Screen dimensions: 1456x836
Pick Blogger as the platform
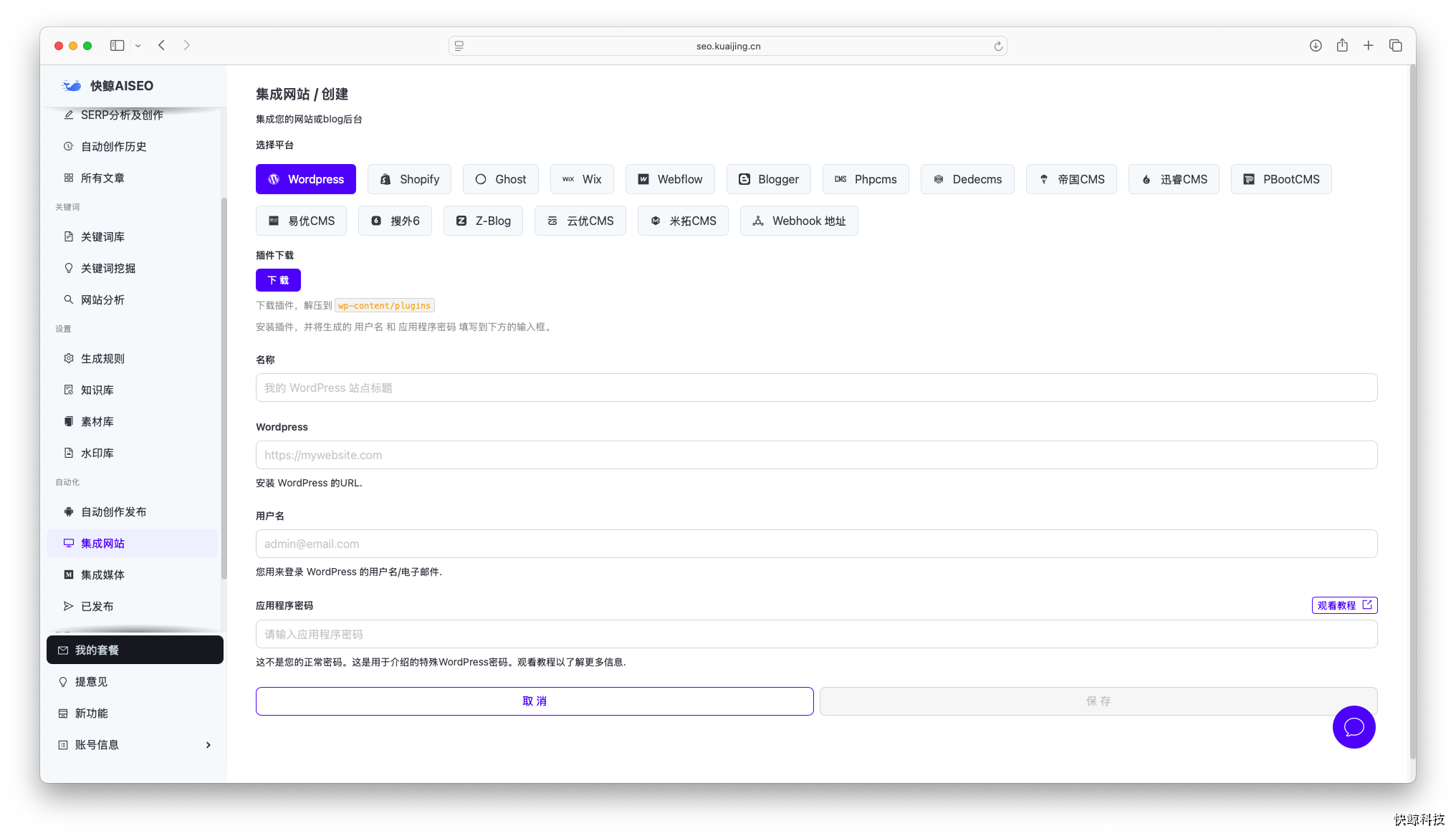(x=768, y=179)
